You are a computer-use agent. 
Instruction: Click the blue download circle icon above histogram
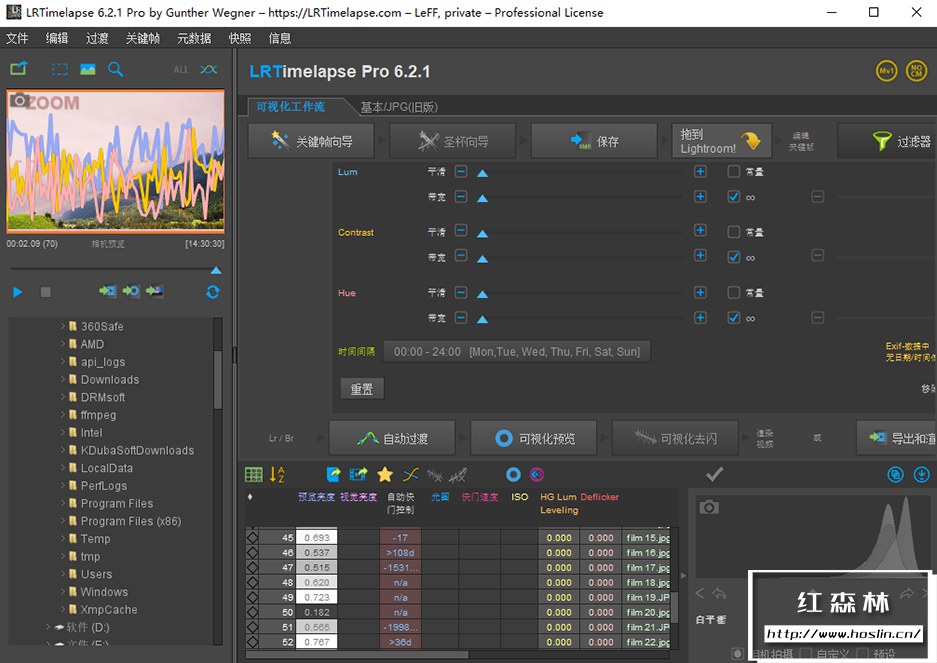[921, 475]
